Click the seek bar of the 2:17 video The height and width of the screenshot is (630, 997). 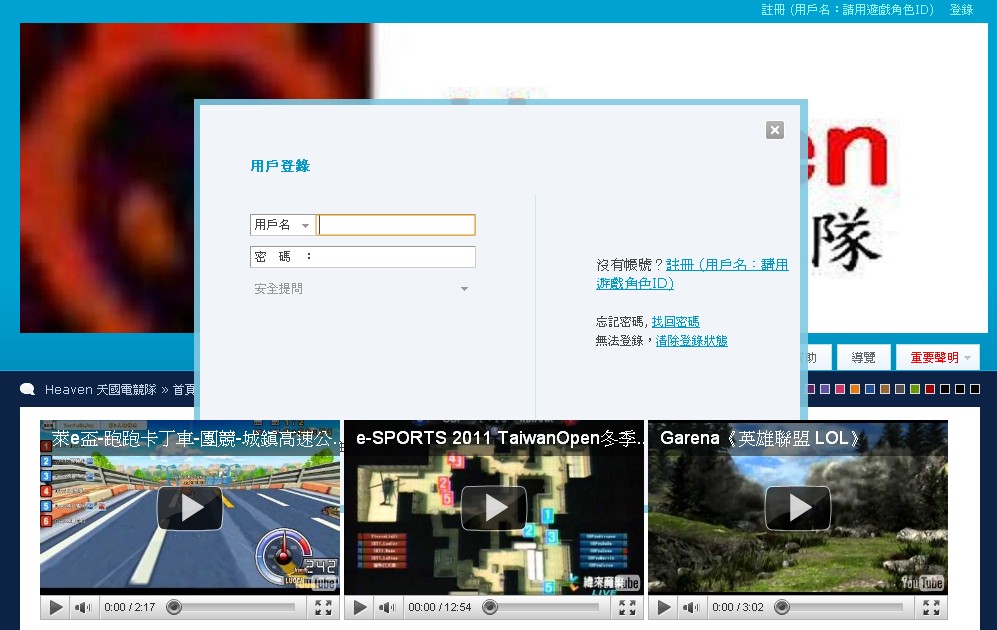[233, 608]
